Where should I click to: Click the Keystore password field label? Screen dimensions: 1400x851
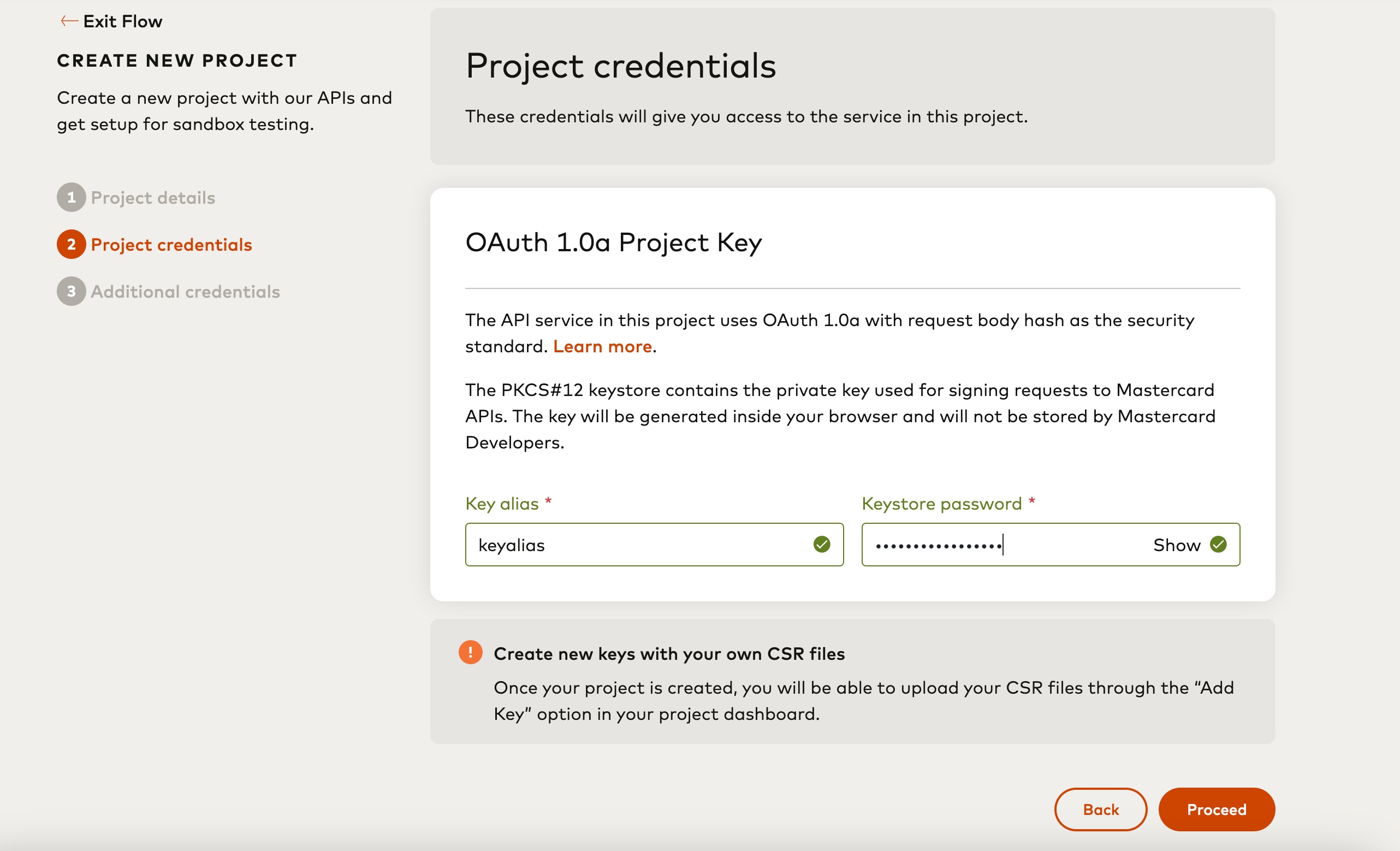point(941,504)
